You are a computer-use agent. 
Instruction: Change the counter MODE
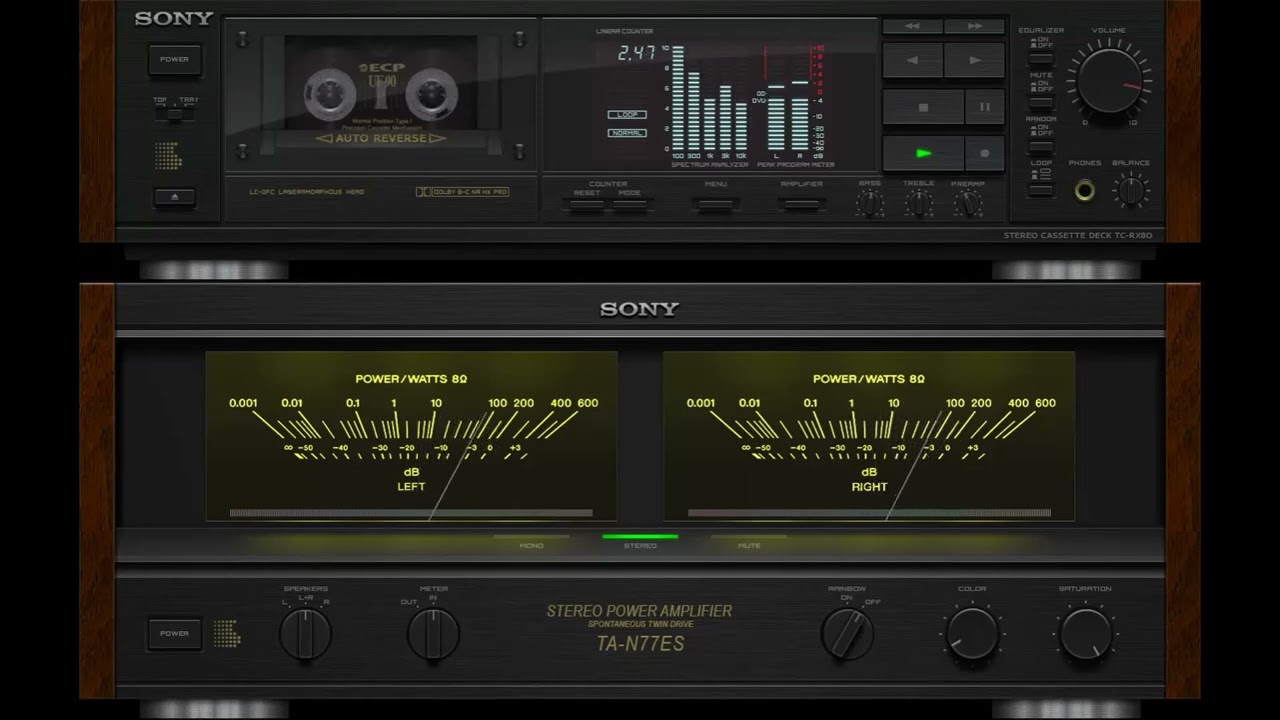coord(630,204)
